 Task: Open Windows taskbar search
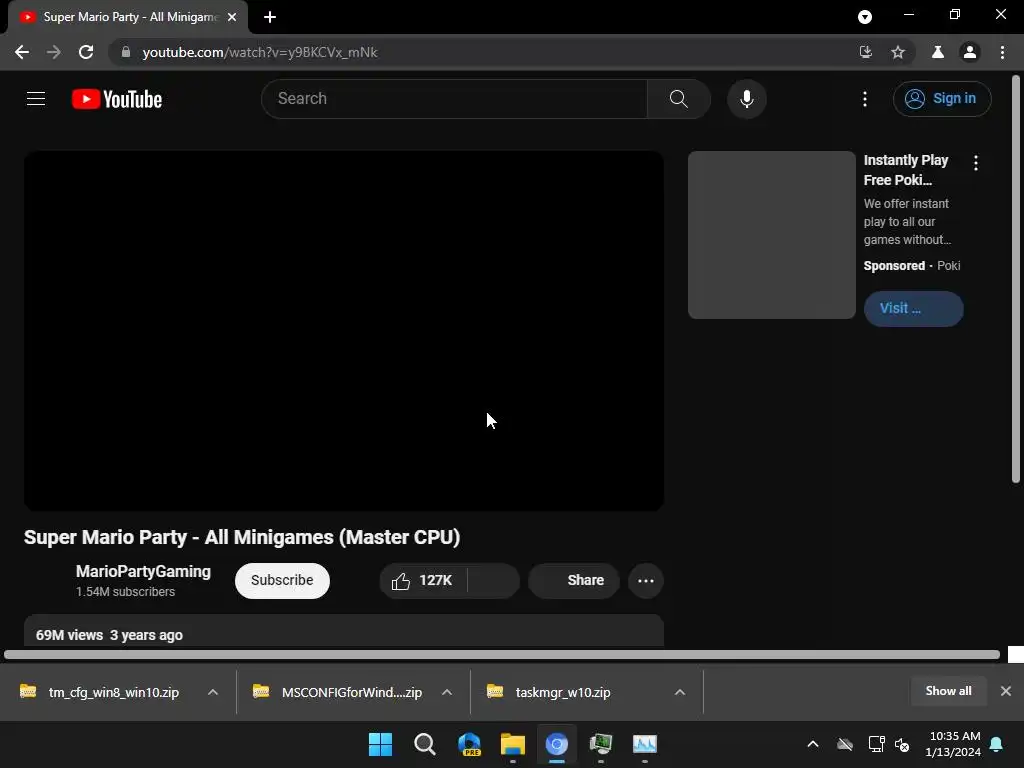tap(424, 744)
